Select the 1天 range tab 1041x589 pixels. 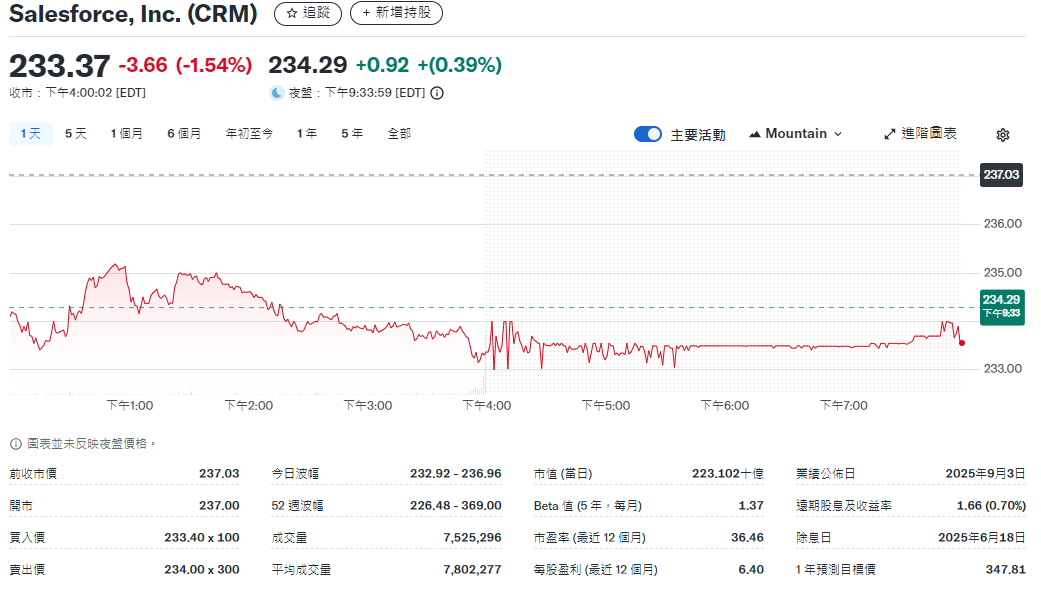tap(31, 133)
